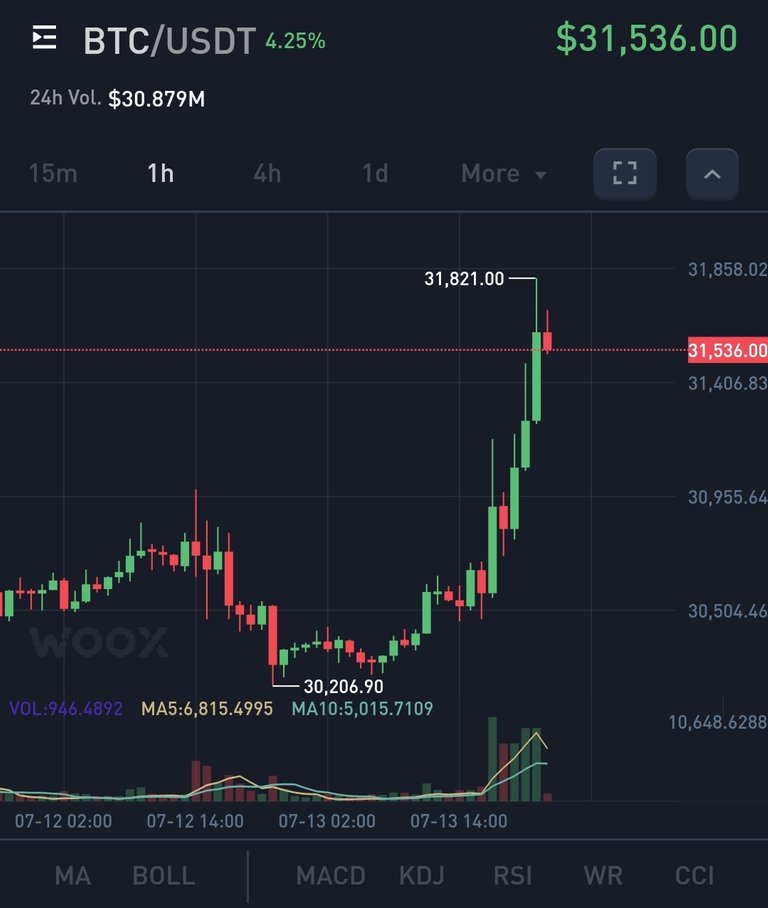Image resolution: width=768 pixels, height=908 pixels.
Task: Turn on the WR indicator
Action: [602, 876]
